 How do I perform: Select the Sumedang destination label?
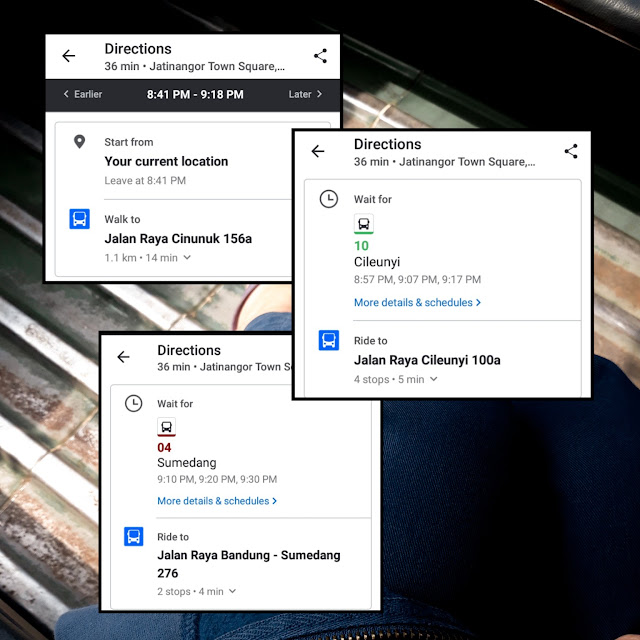pyautogui.click(x=187, y=463)
